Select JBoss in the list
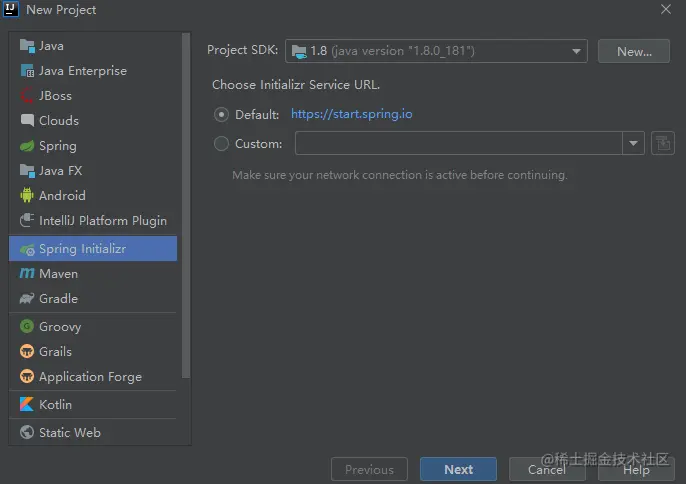This screenshot has height=484, width=686. 93,96
